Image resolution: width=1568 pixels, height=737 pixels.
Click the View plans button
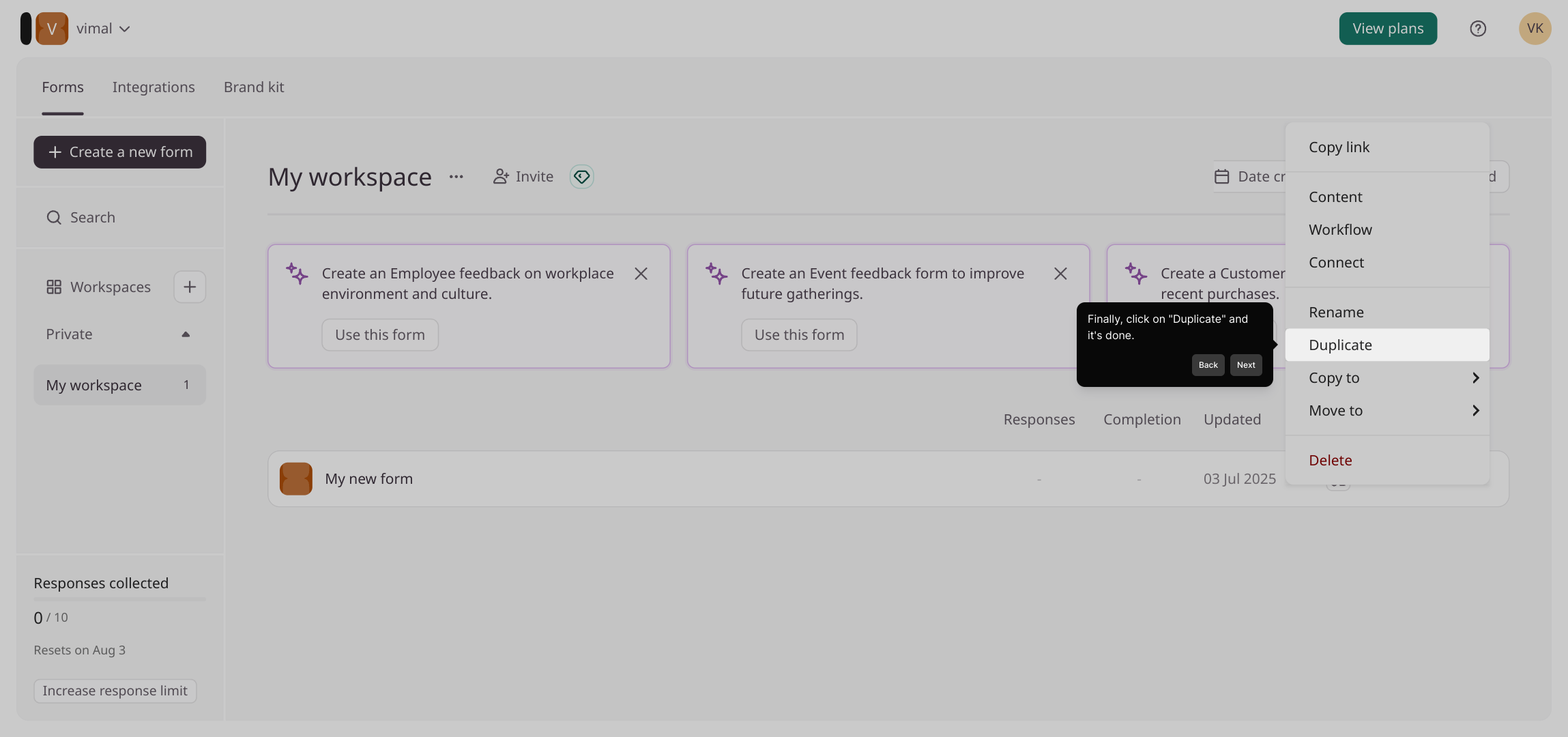[x=1388, y=29]
